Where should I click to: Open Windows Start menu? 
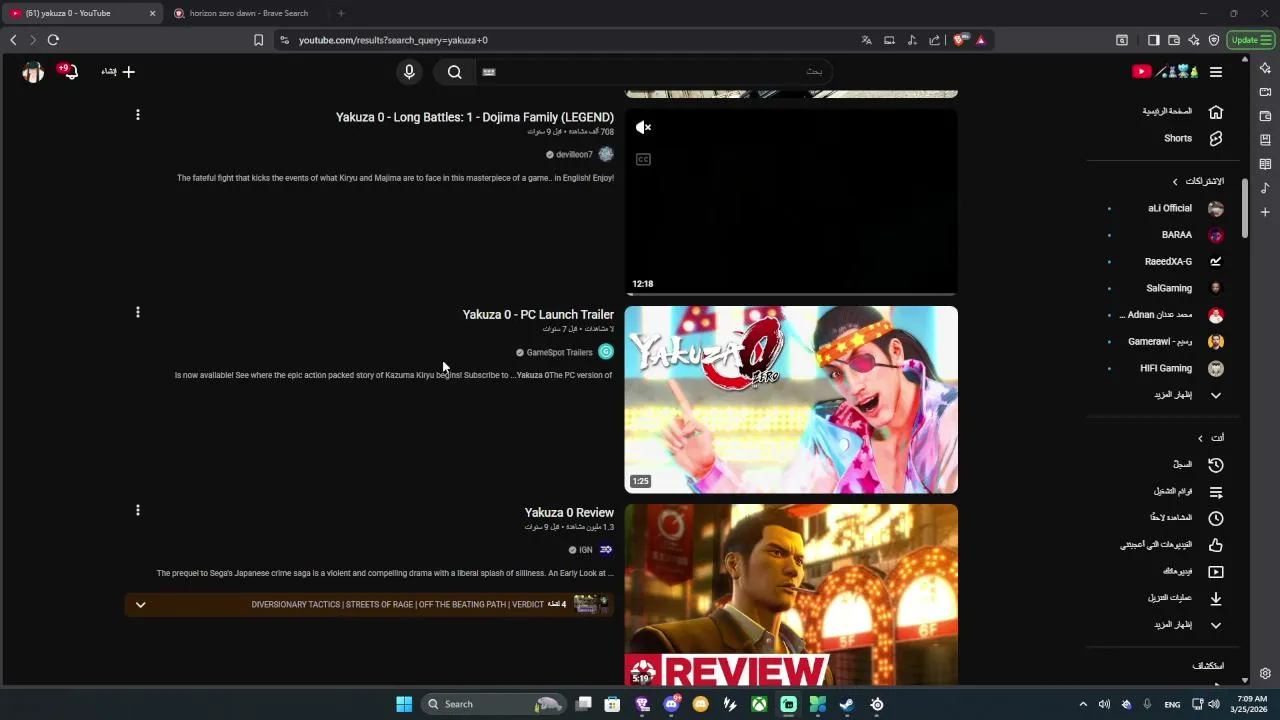pos(404,704)
